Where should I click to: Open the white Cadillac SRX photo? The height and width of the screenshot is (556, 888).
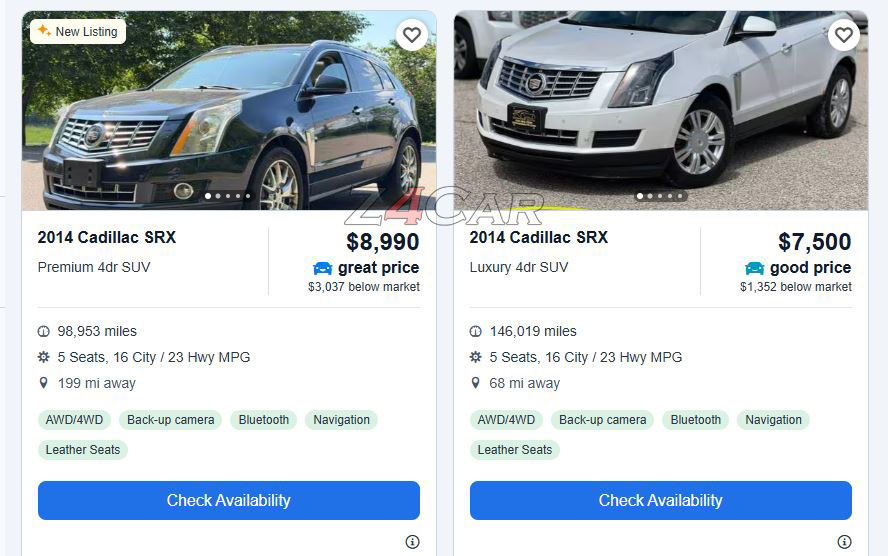pos(661,110)
